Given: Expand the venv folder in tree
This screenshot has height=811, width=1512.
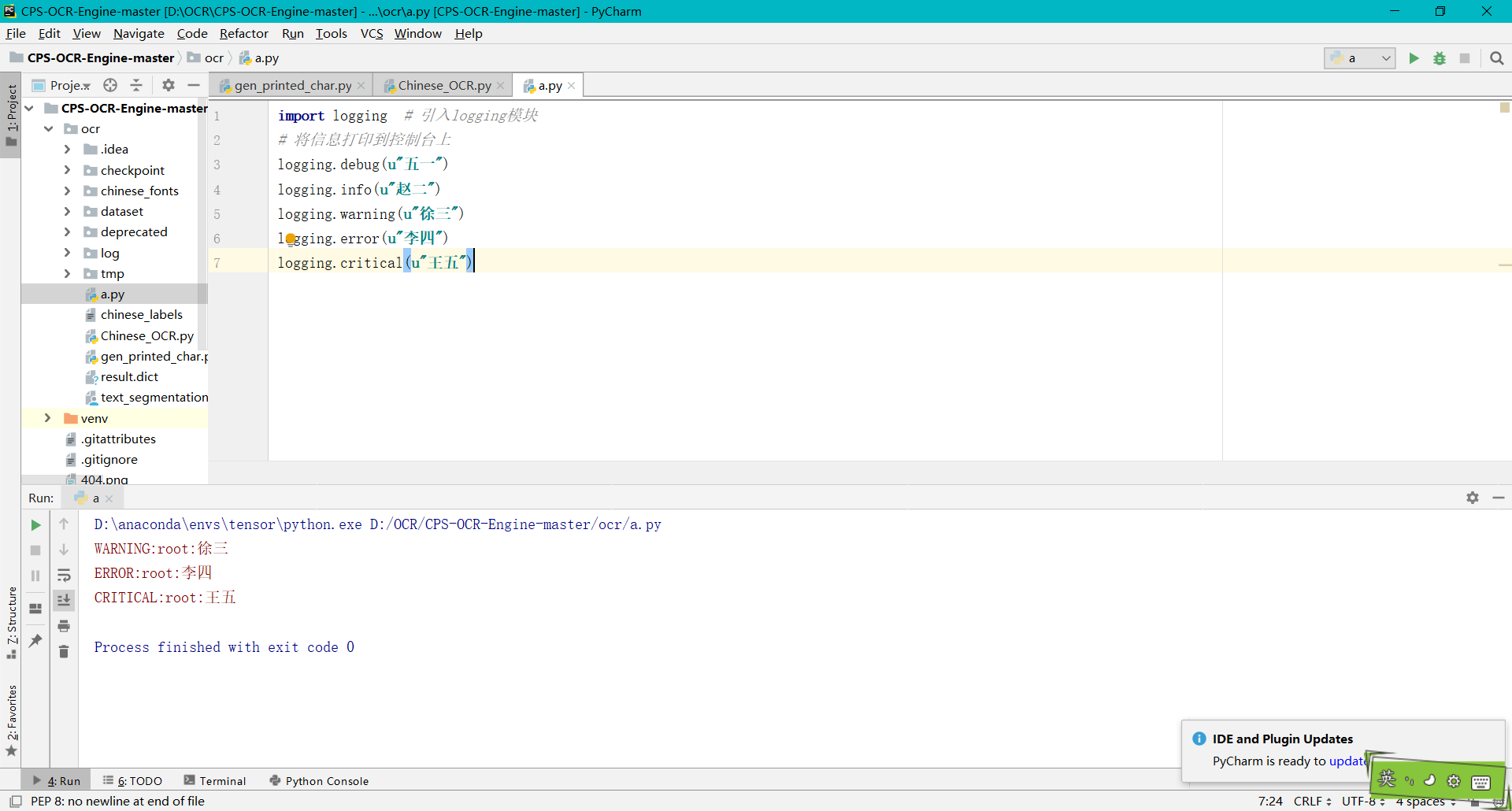Looking at the screenshot, I should 47,418.
